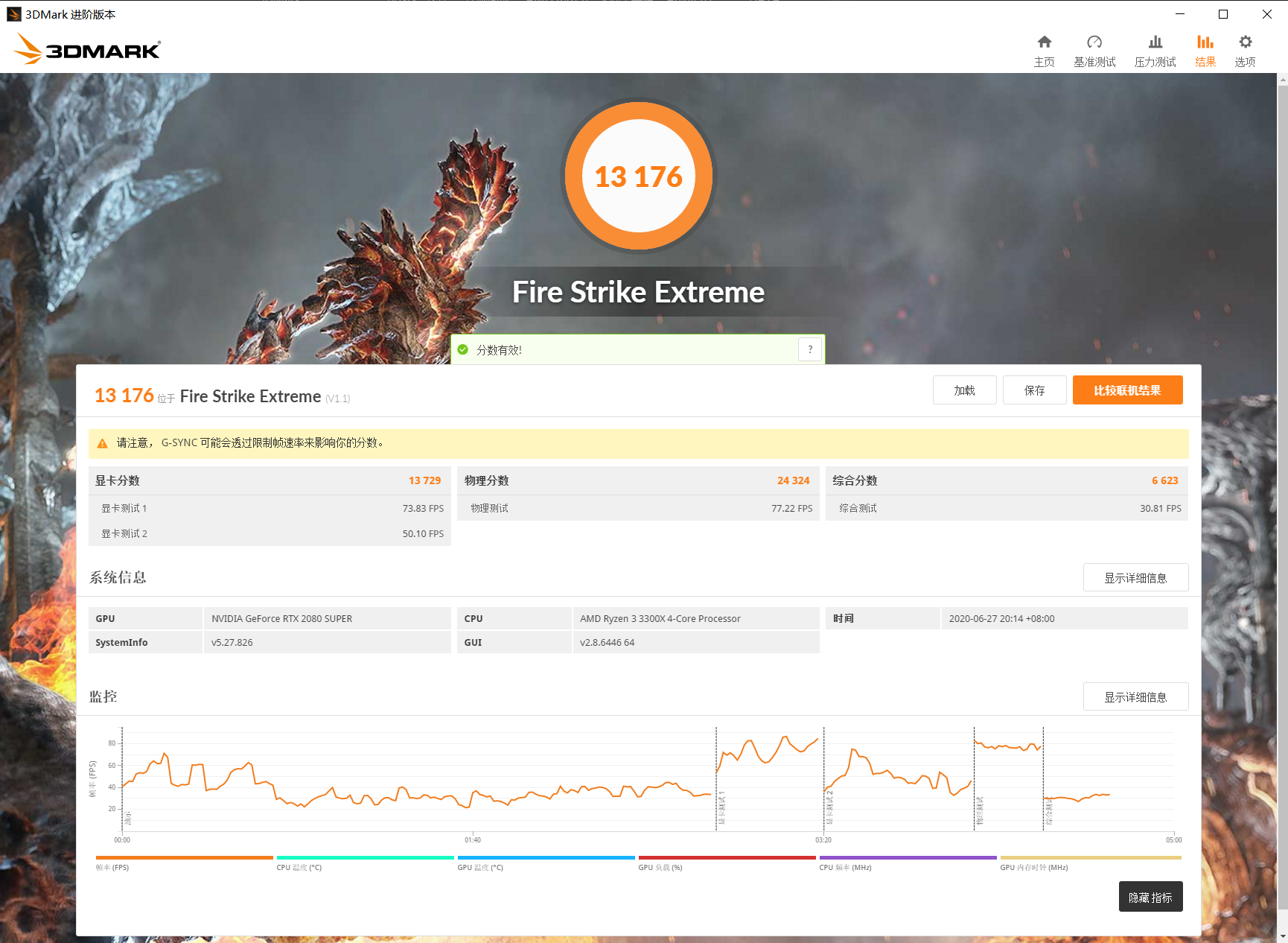Click the 物理分数 row label
This screenshot has width=1288, height=943.
[x=486, y=480]
